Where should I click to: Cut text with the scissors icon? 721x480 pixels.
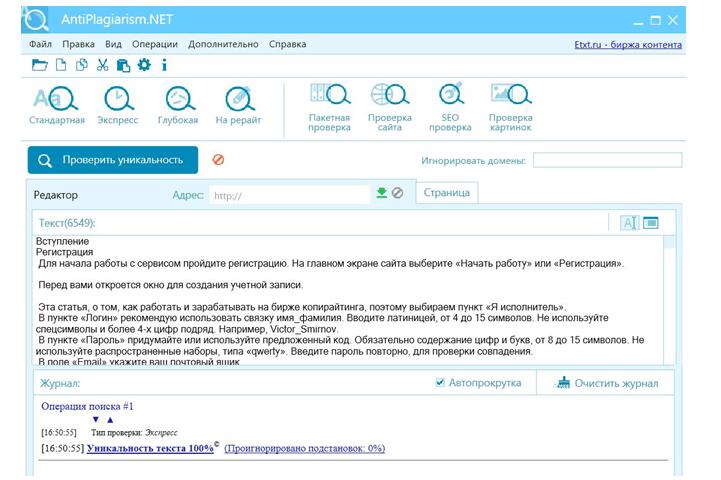[103, 65]
